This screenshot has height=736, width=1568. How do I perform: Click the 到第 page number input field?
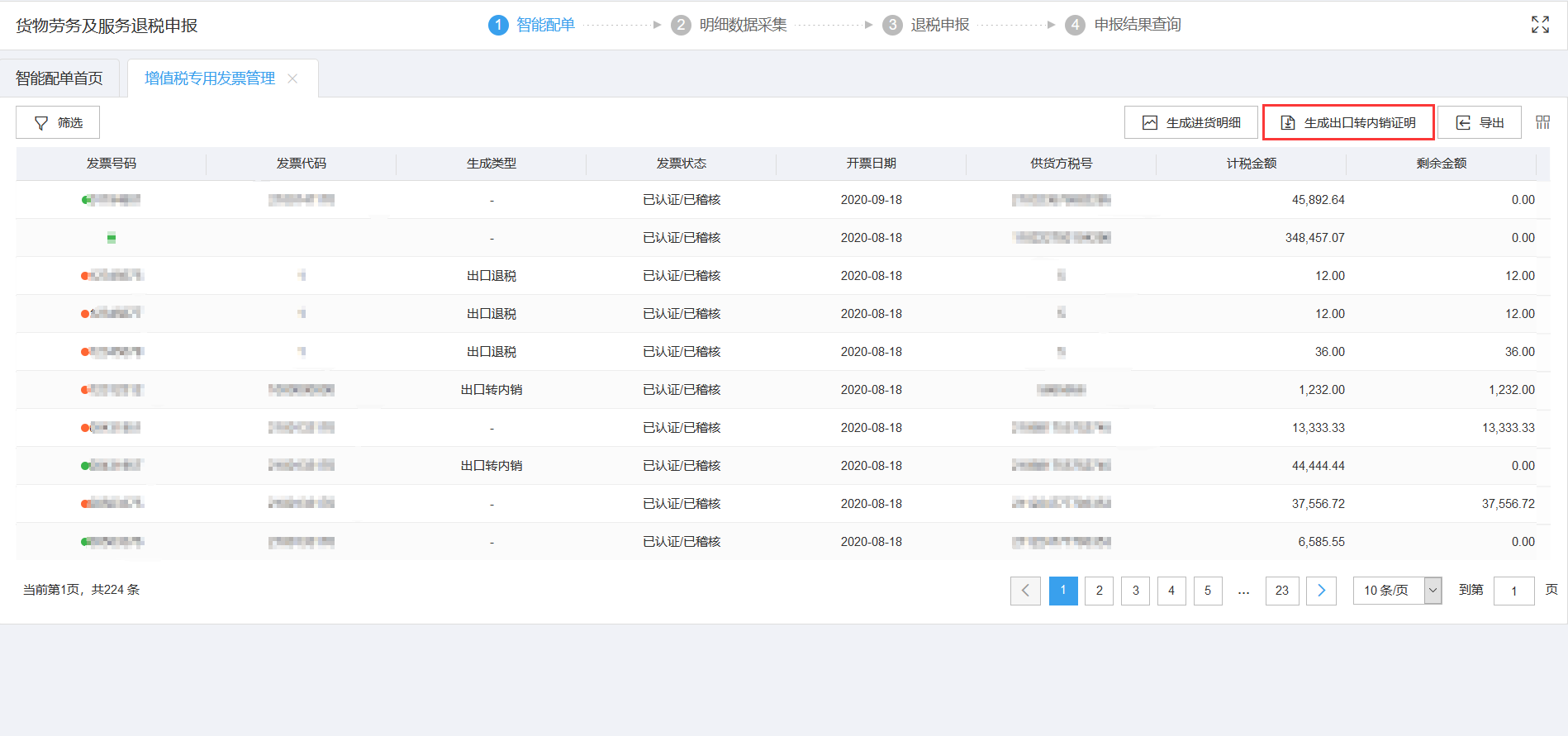coord(1513,591)
